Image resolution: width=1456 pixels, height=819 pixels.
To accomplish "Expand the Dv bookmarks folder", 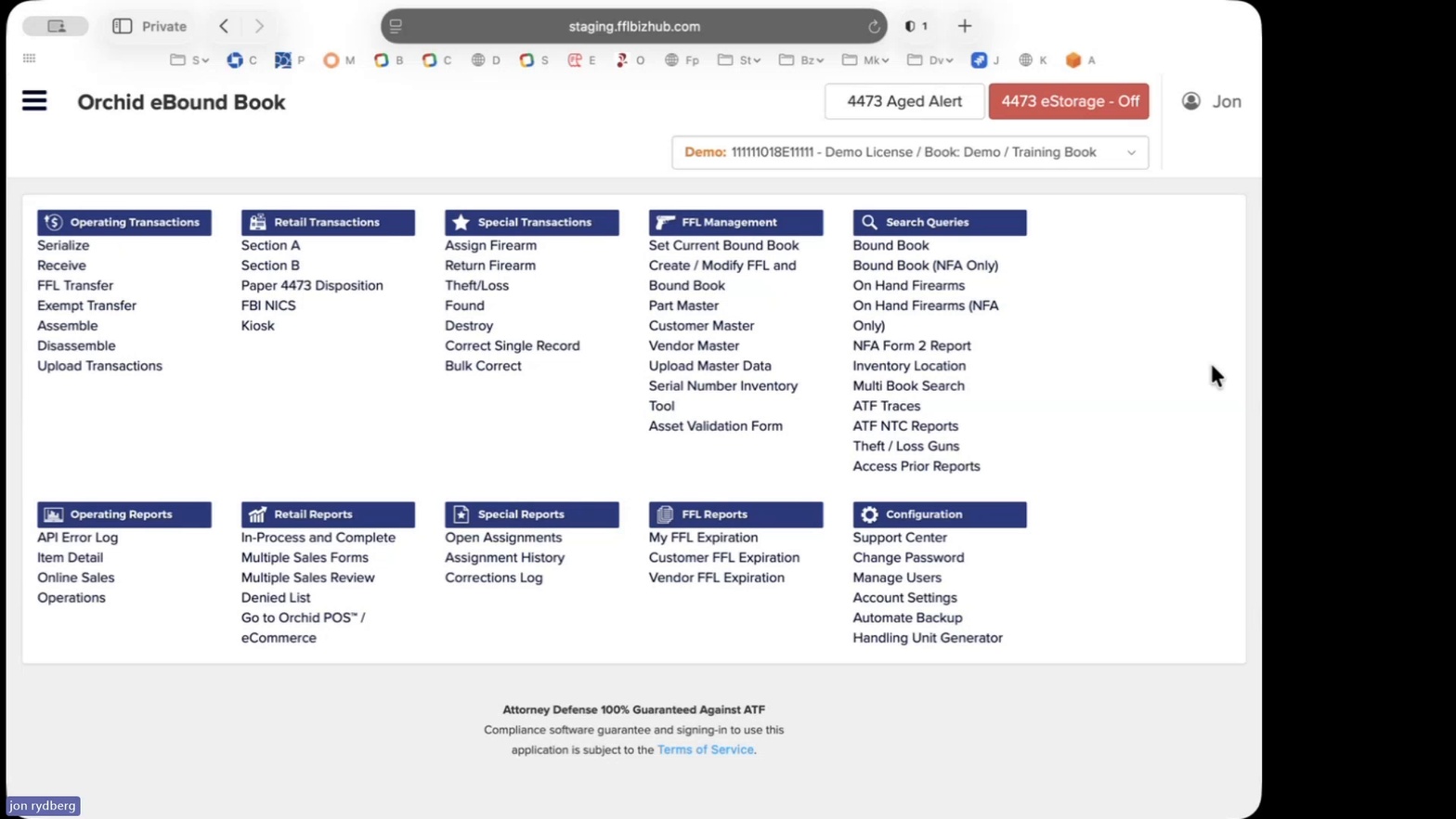I will 930,59.
